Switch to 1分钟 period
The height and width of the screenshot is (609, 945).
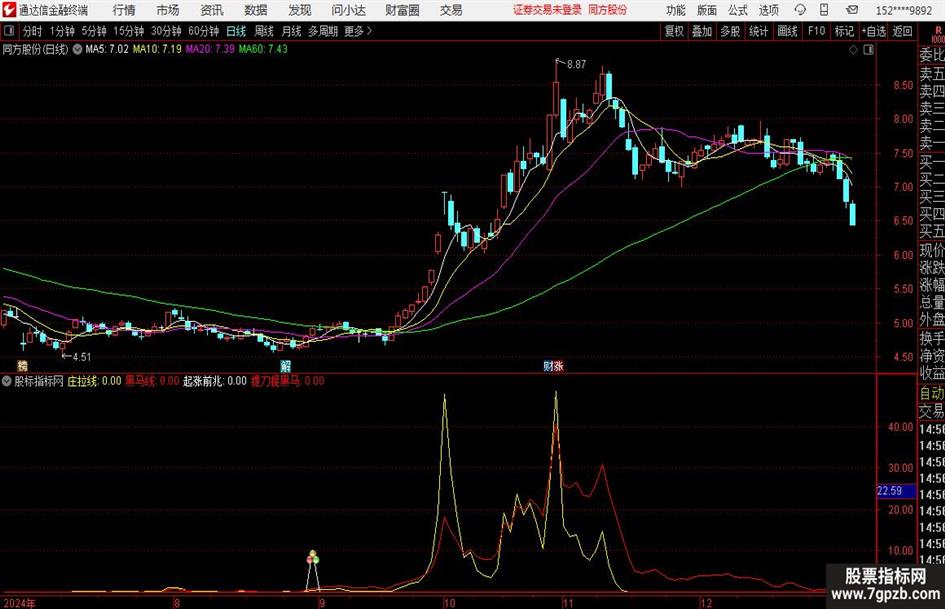point(62,31)
